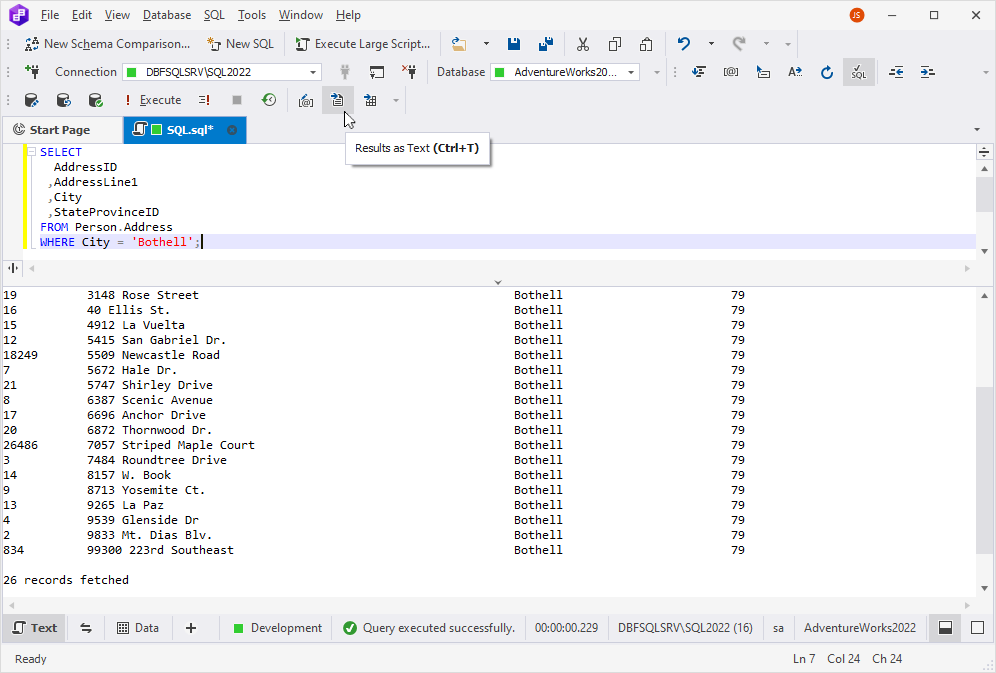Viewport: 996px width, 673px height.
Task: Click the New Connection plug icon
Action: tap(32, 72)
